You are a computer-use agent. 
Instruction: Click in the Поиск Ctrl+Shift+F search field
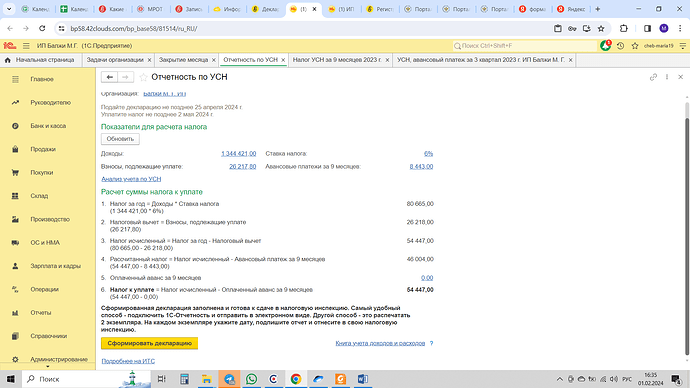pos(525,46)
